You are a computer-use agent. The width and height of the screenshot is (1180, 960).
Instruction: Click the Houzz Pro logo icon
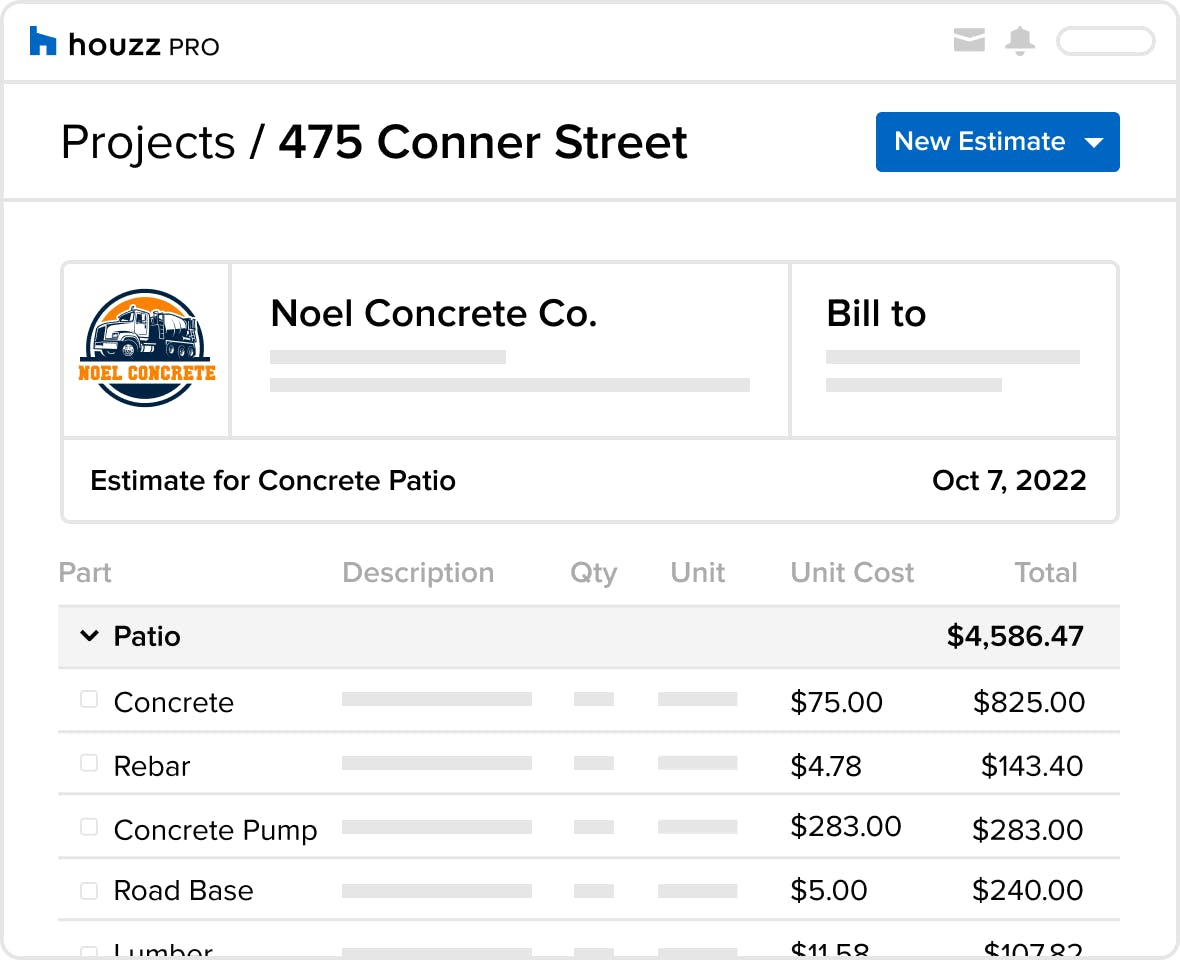[43, 42]
